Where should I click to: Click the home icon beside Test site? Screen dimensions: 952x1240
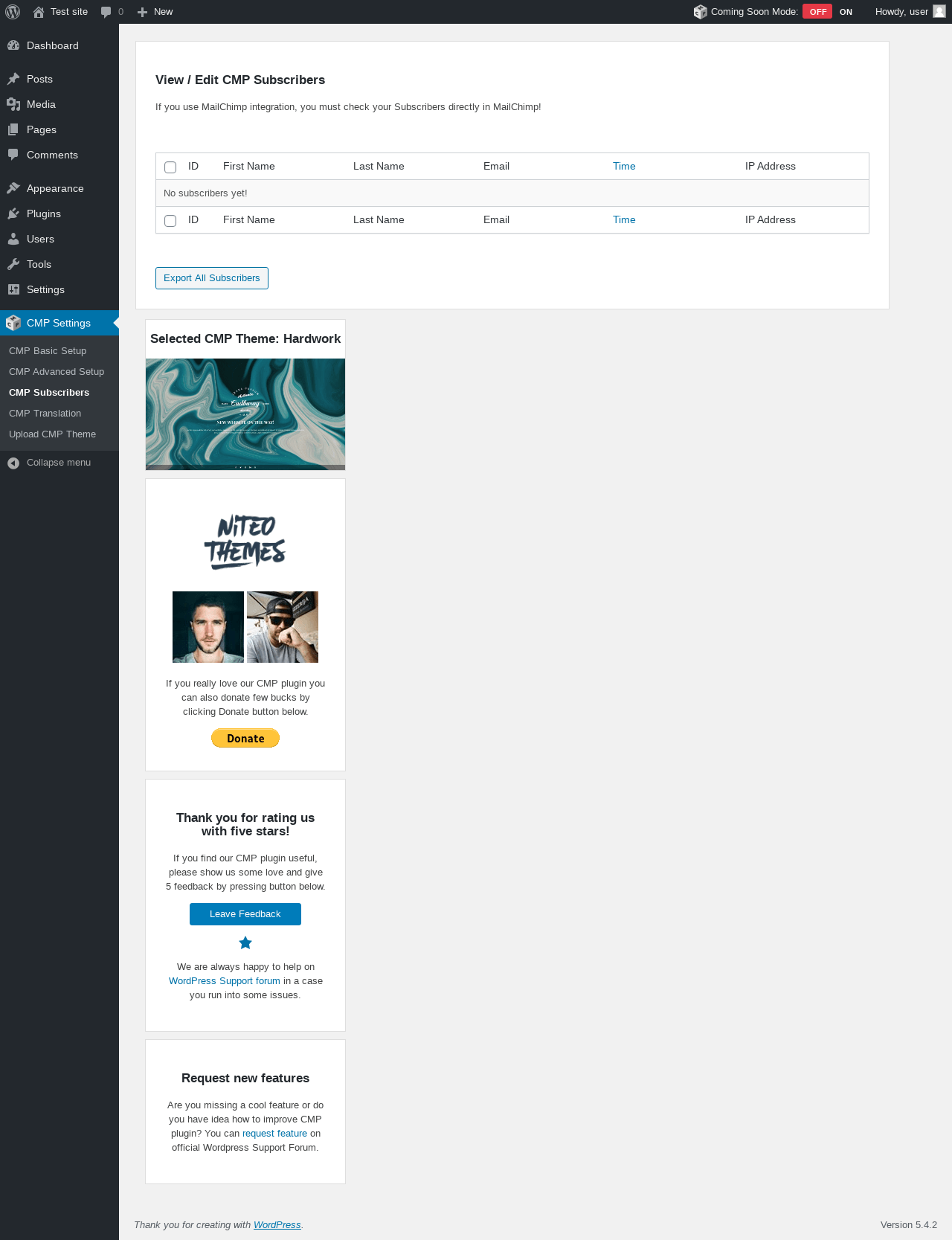click(x=39, y=12)
